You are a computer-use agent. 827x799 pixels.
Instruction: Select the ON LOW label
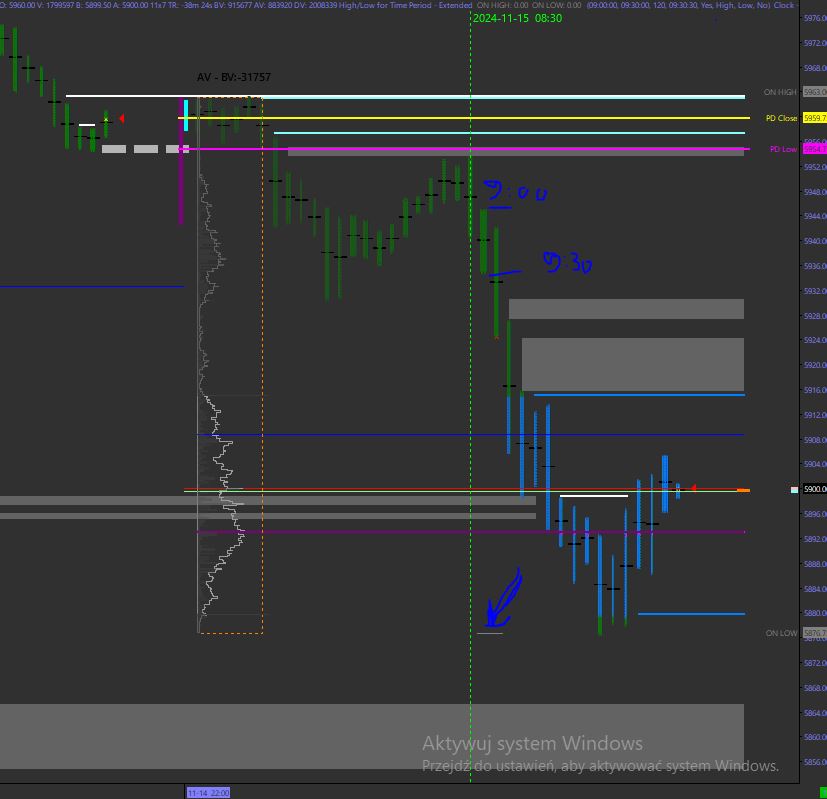coord(781,633)
